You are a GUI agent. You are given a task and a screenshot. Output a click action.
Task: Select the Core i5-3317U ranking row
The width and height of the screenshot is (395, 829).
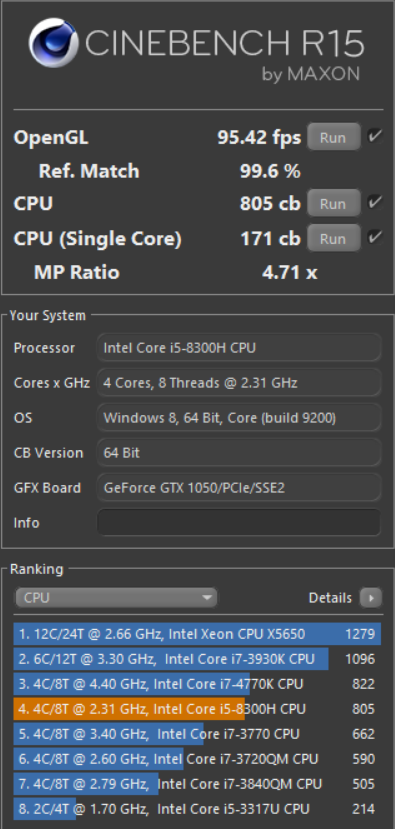tap(197, 809)
